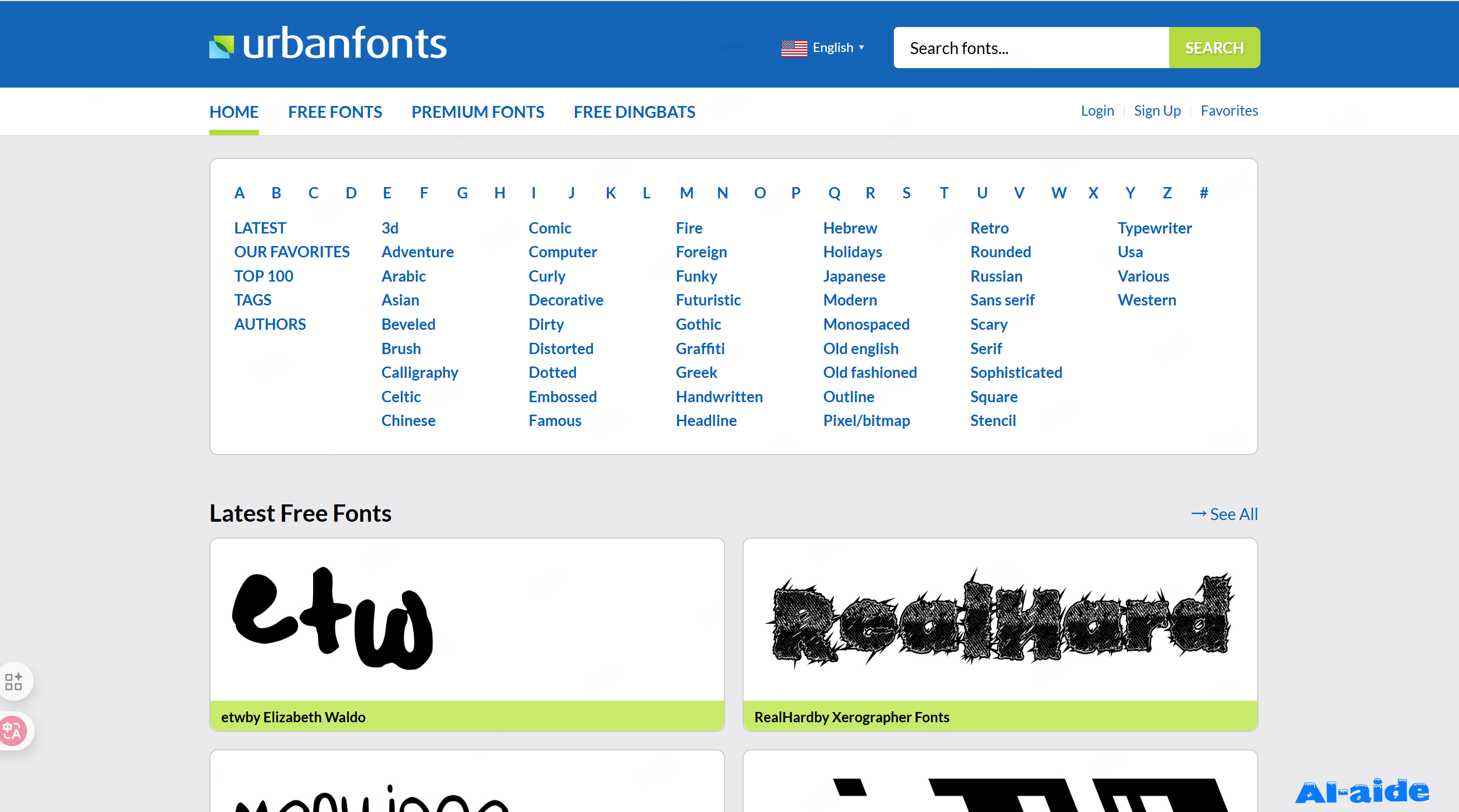The image size is (1459, 812).
Task: Click the floating apps grid icon
Action: (14, 681)
